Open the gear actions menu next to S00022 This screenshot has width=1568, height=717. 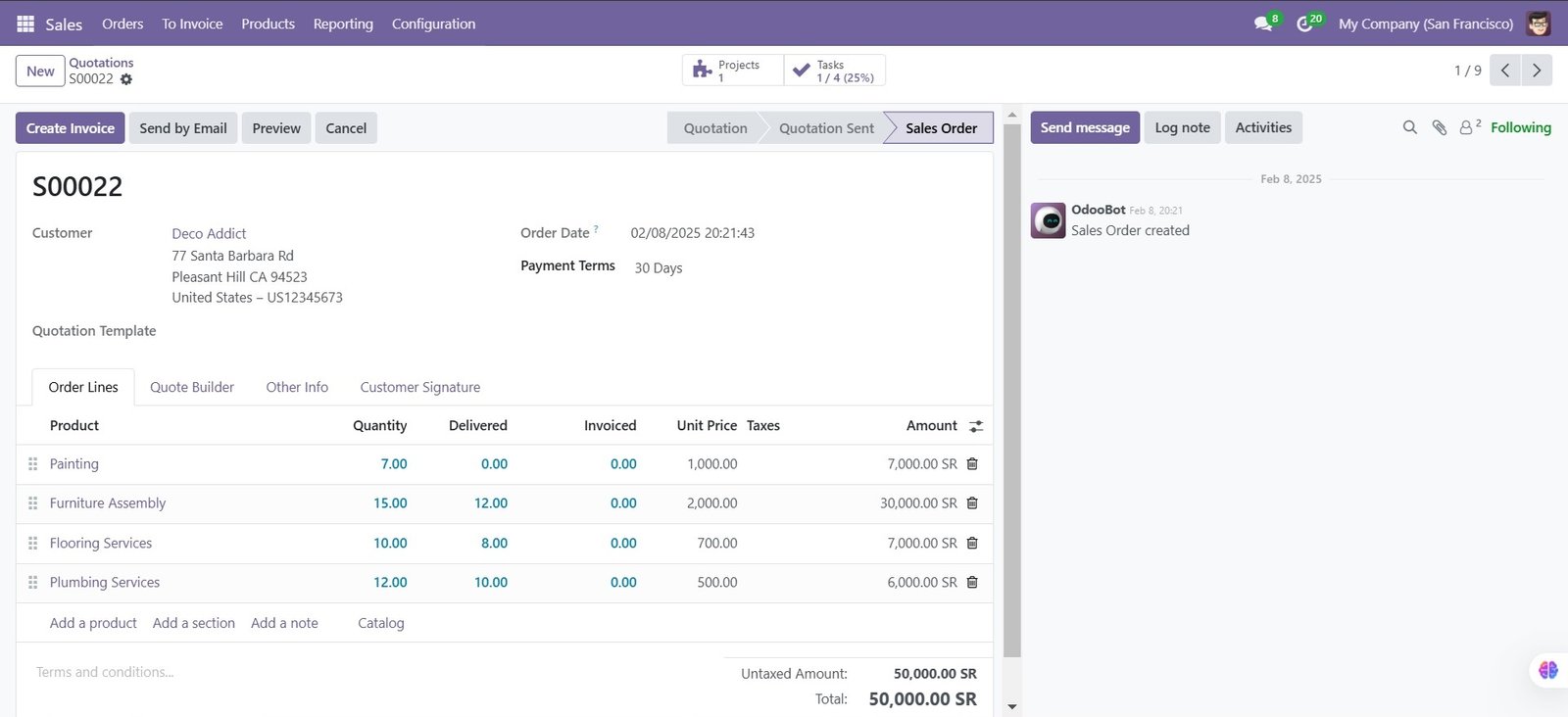[x=126, y=79]
